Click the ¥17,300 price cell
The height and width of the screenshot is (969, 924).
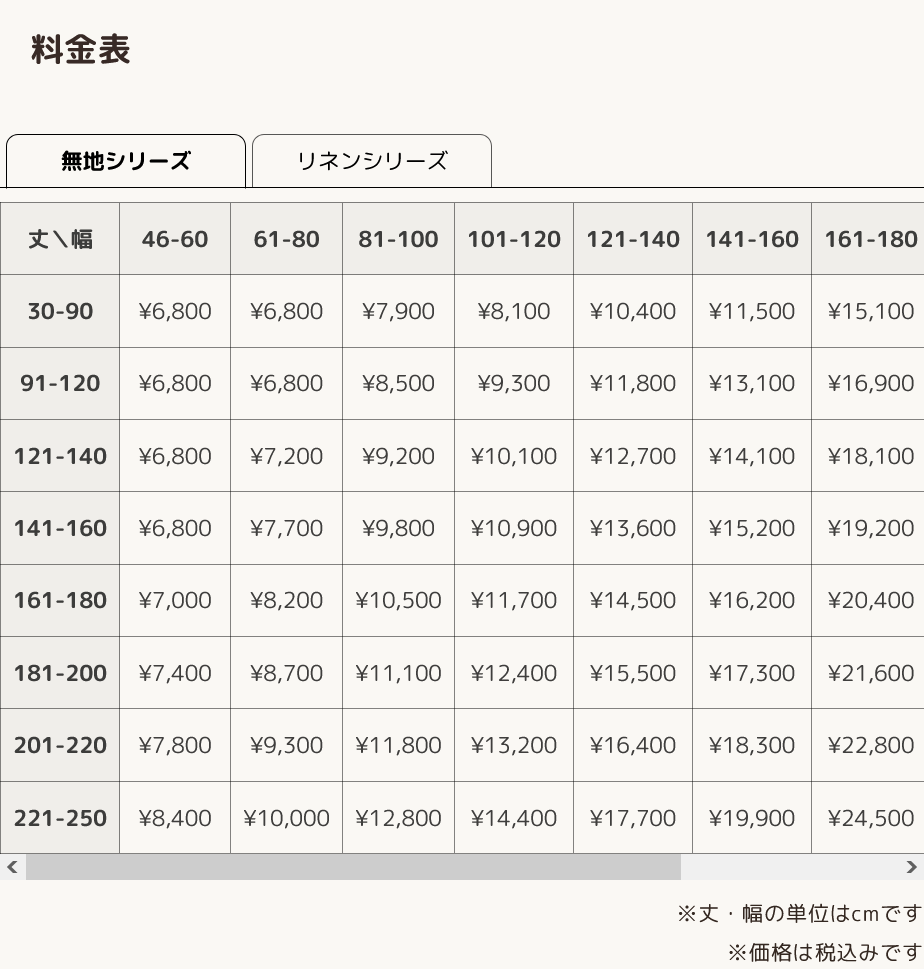[752, 672]
